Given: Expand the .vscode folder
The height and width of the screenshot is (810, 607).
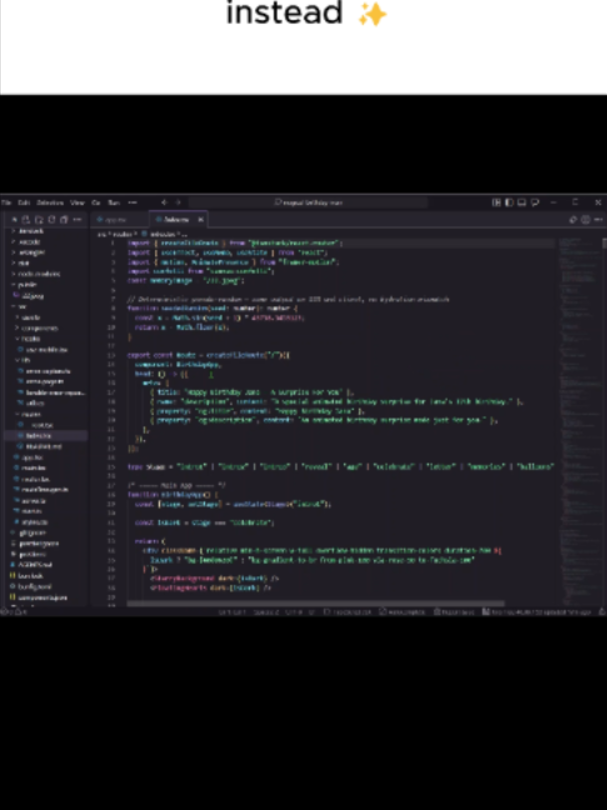Looking at the screenshot, I should point(44,242).
